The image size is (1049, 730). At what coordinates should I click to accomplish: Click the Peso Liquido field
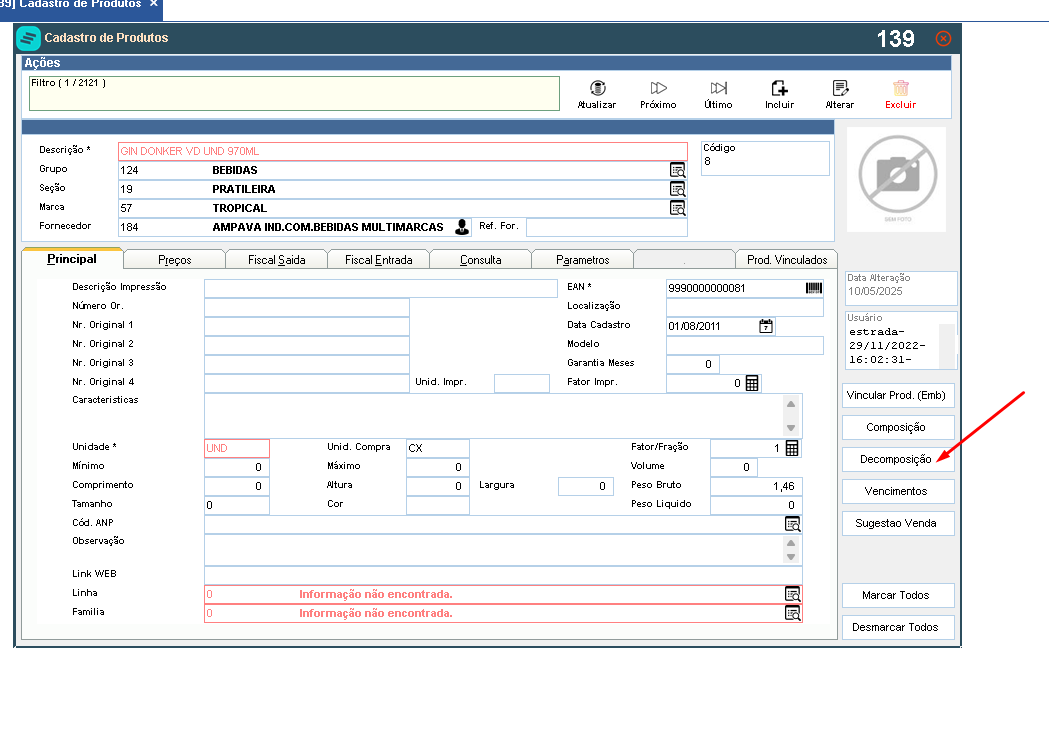pyautogui.click(x=756, y=505)
